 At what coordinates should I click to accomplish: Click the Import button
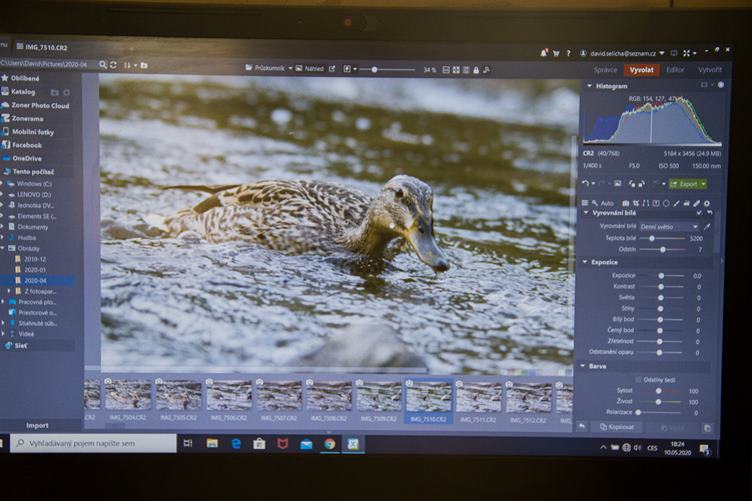pyautogui.click(x=37, y=425)
